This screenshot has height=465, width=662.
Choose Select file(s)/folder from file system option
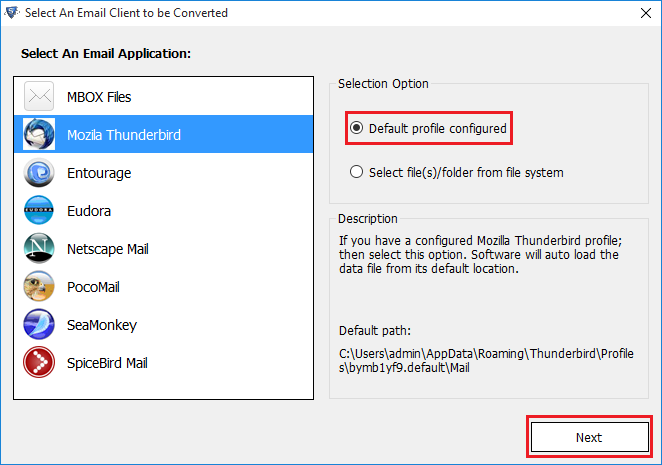356,173
